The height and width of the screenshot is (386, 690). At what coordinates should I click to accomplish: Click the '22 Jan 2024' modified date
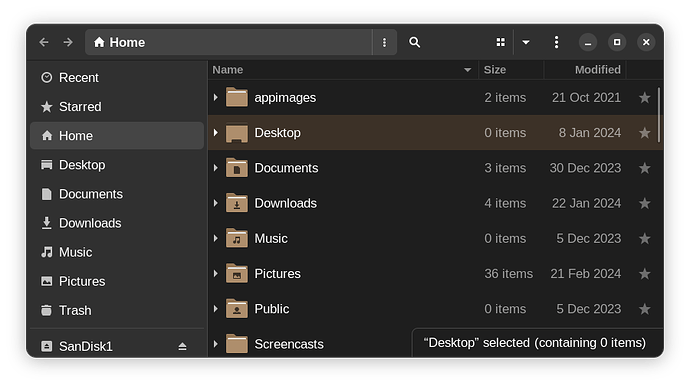tap(586, 203)
